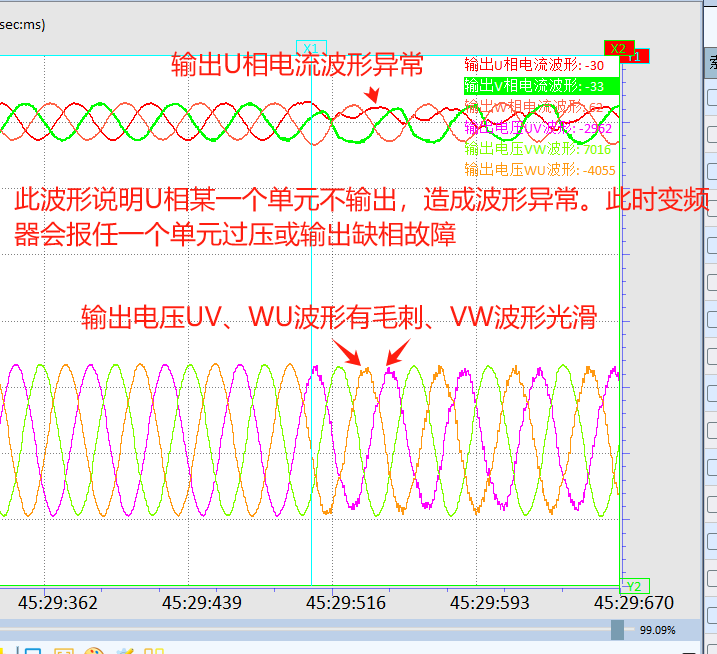Click the 99.09% zoom percentage value

click(x=658, y=630)
